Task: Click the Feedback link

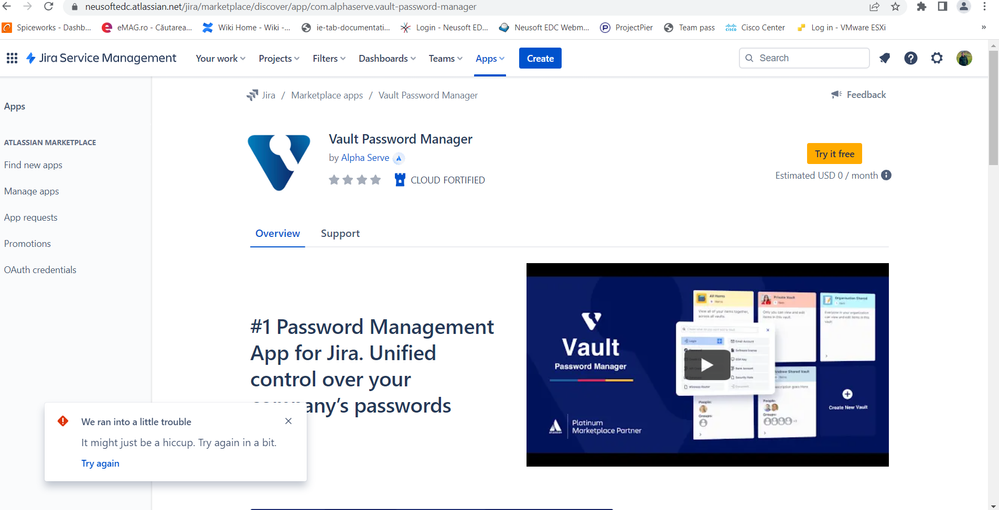Action: pos(866,94)
